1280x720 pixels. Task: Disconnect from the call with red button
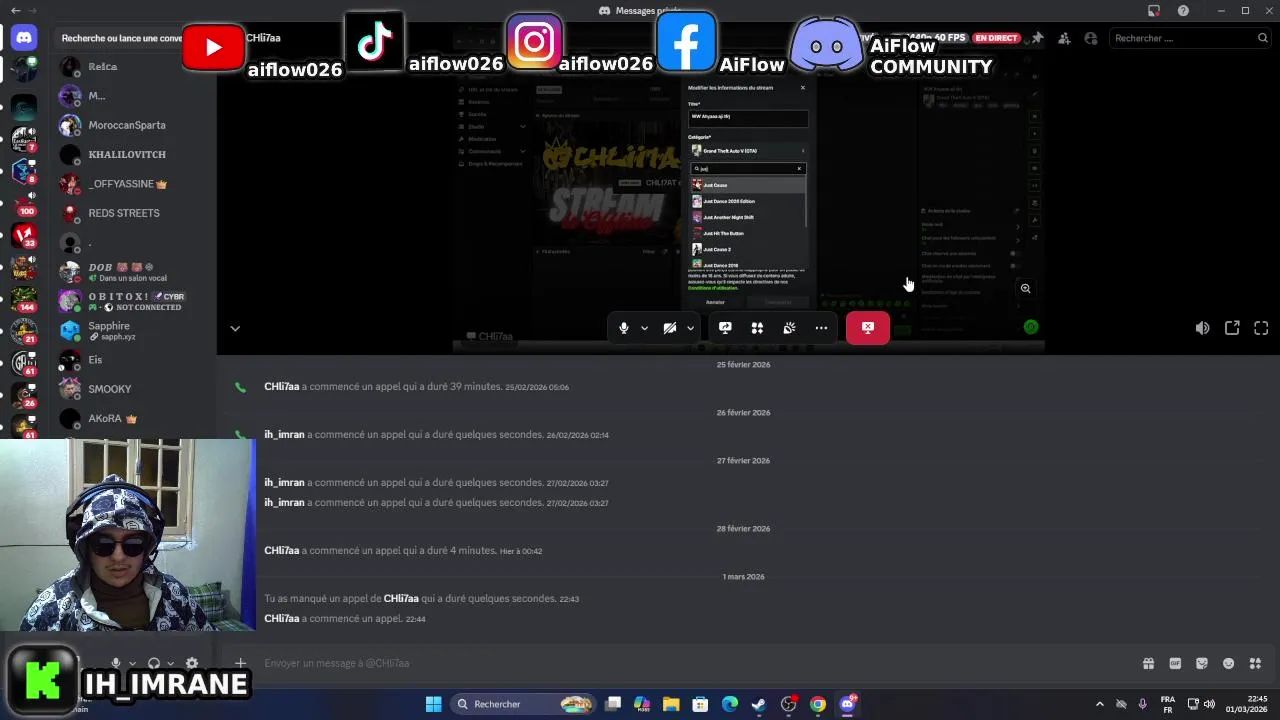click(868, 328)
